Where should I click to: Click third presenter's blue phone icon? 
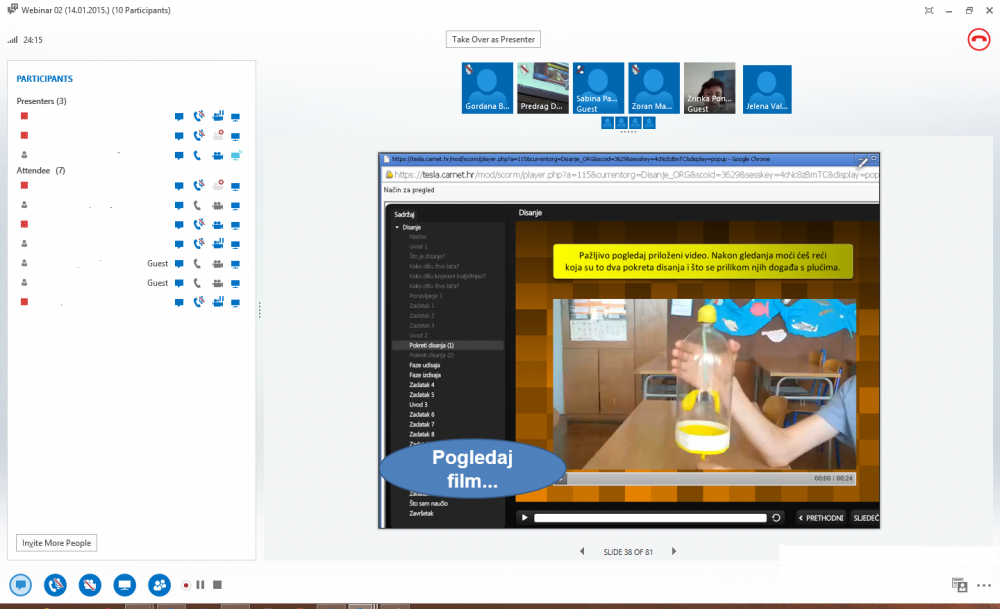(x=198, y=156)
